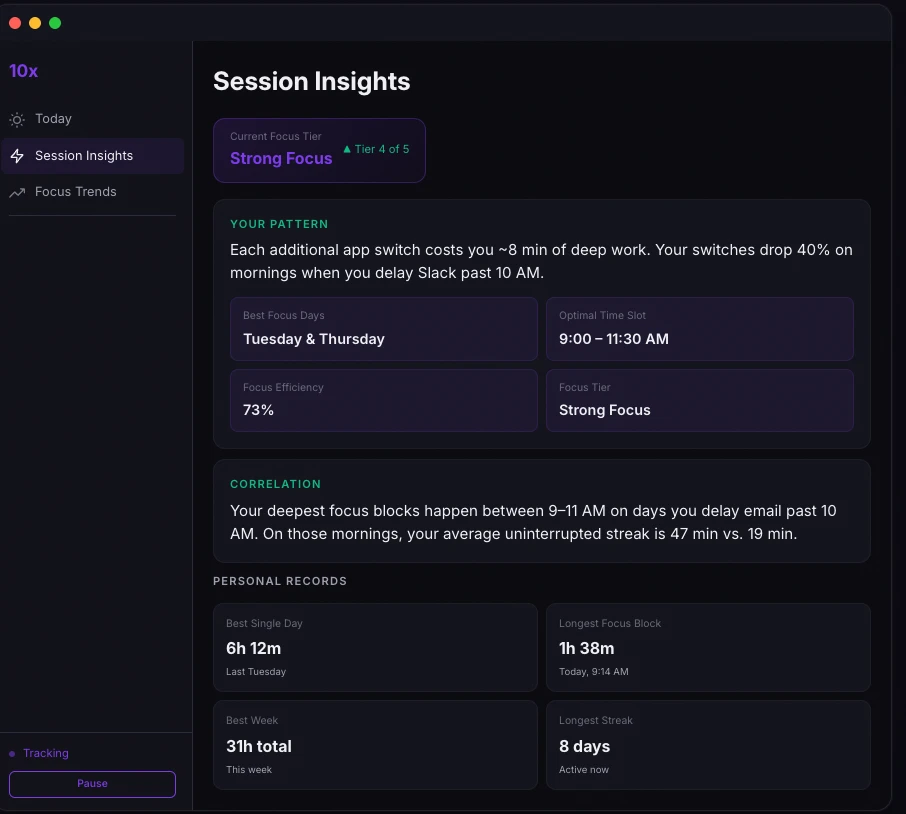Viewport: 906px width, 814px height.
Task: Click the green Tier 4 of 5 arrow
Action: [347, 149]
